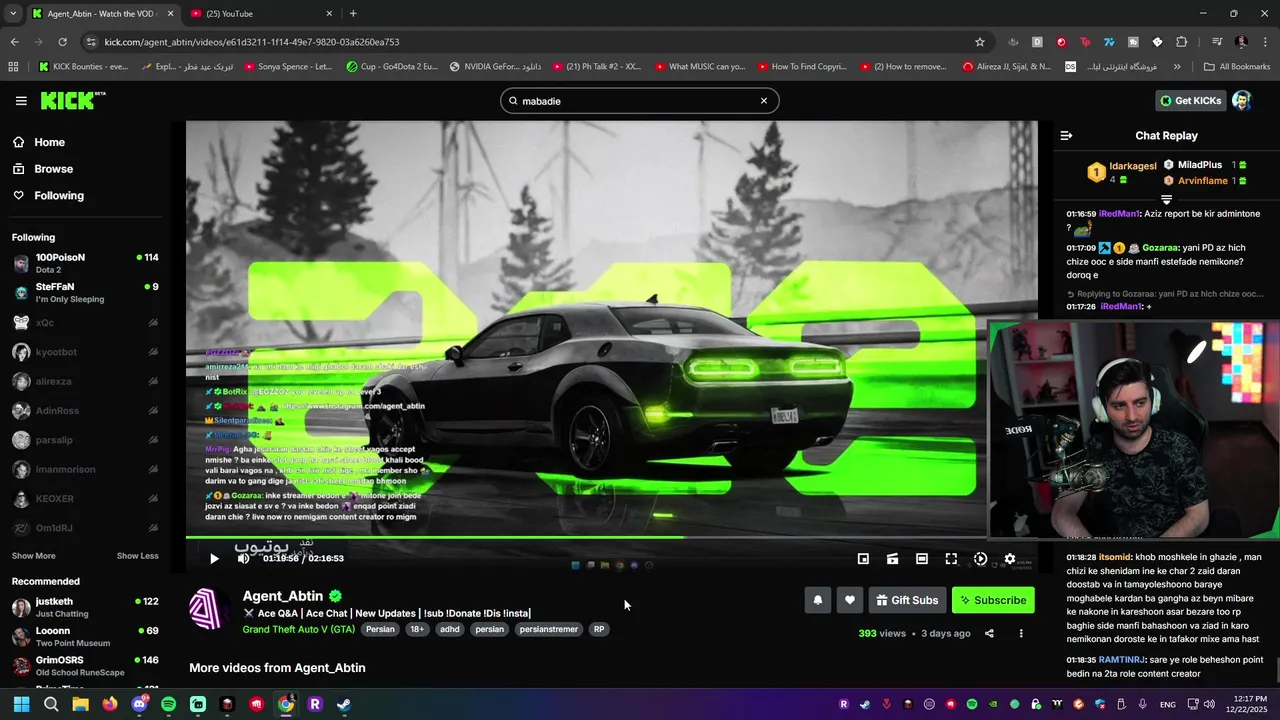Open SteFFaN channel in Following list
Image resolution: width=1280 pixels, height=720 pixels.
click(85, 293)
